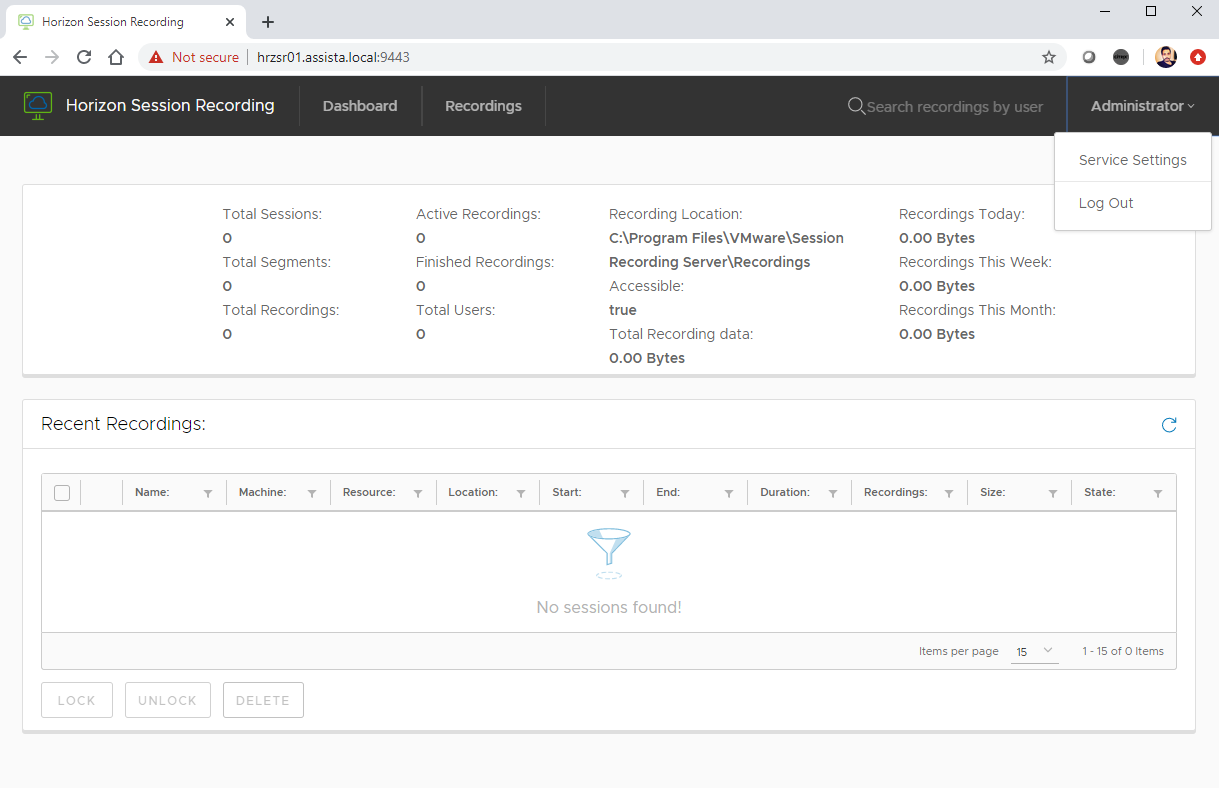Open Service Settings from menu

point(1133,160)
